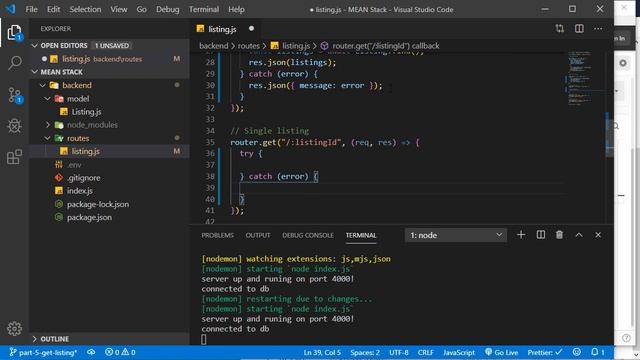
Task: Open the .env file
Action: (x=109, y=164)
